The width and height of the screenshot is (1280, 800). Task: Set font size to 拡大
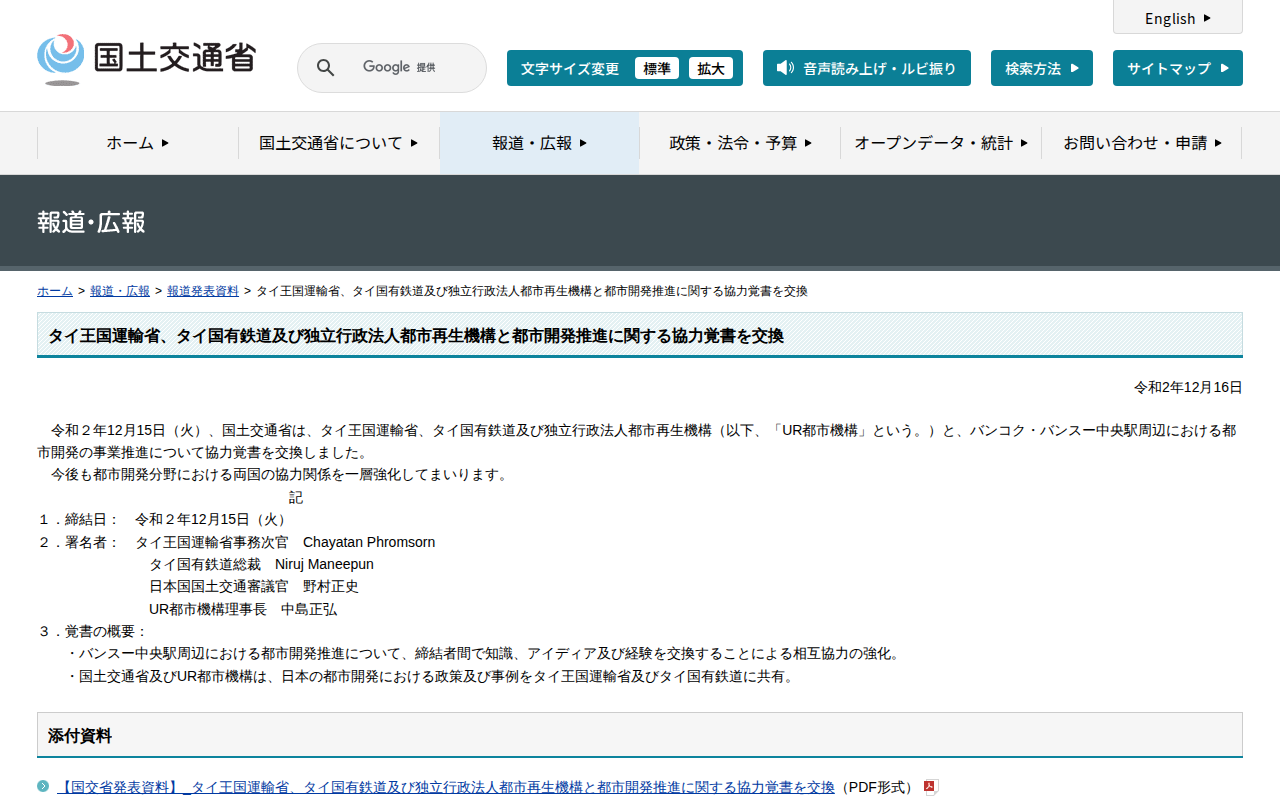(x=710, y=68)
